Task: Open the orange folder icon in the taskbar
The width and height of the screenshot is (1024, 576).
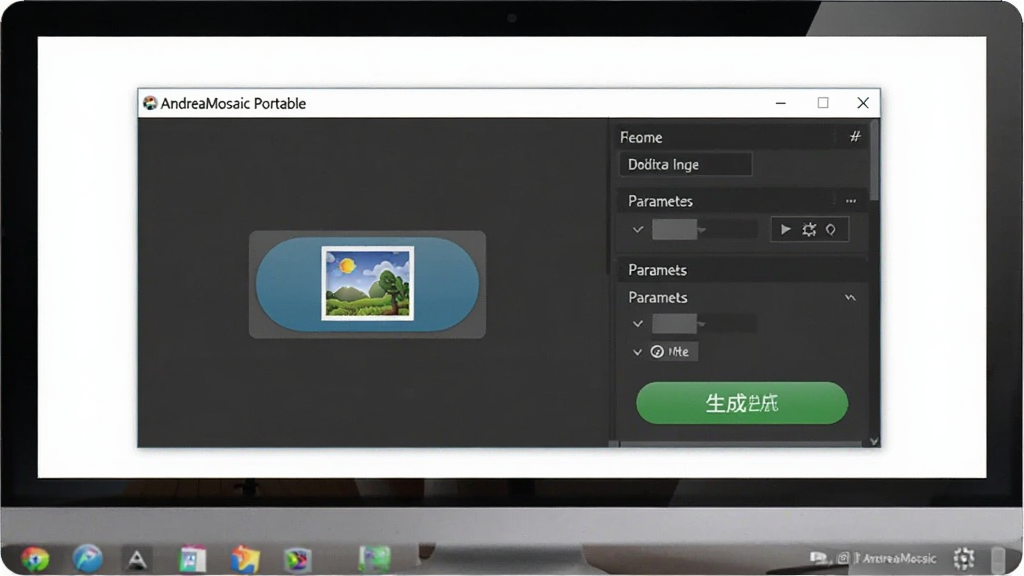Action: point(245,560)
